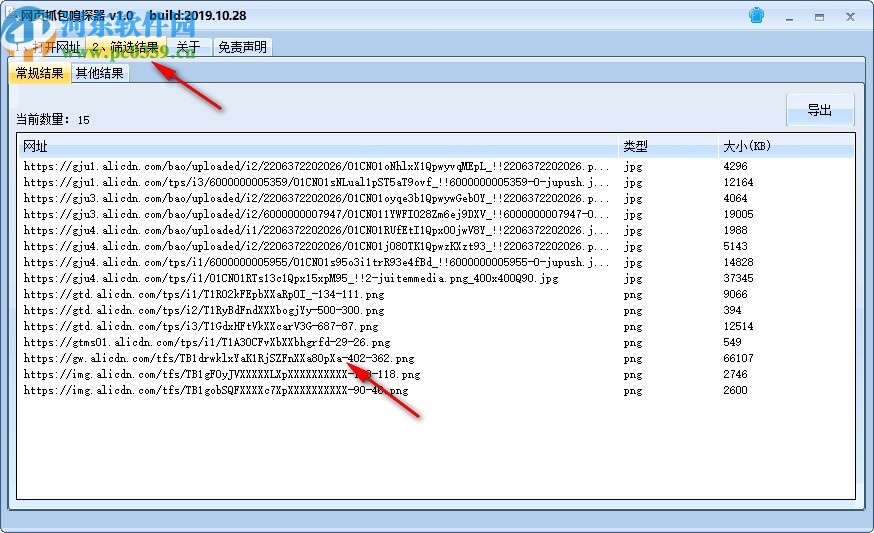Image resolution: width=874 pixels, height=533 pixels.
Task: Select the row with size 4296
Action: [x=435, y=166]
